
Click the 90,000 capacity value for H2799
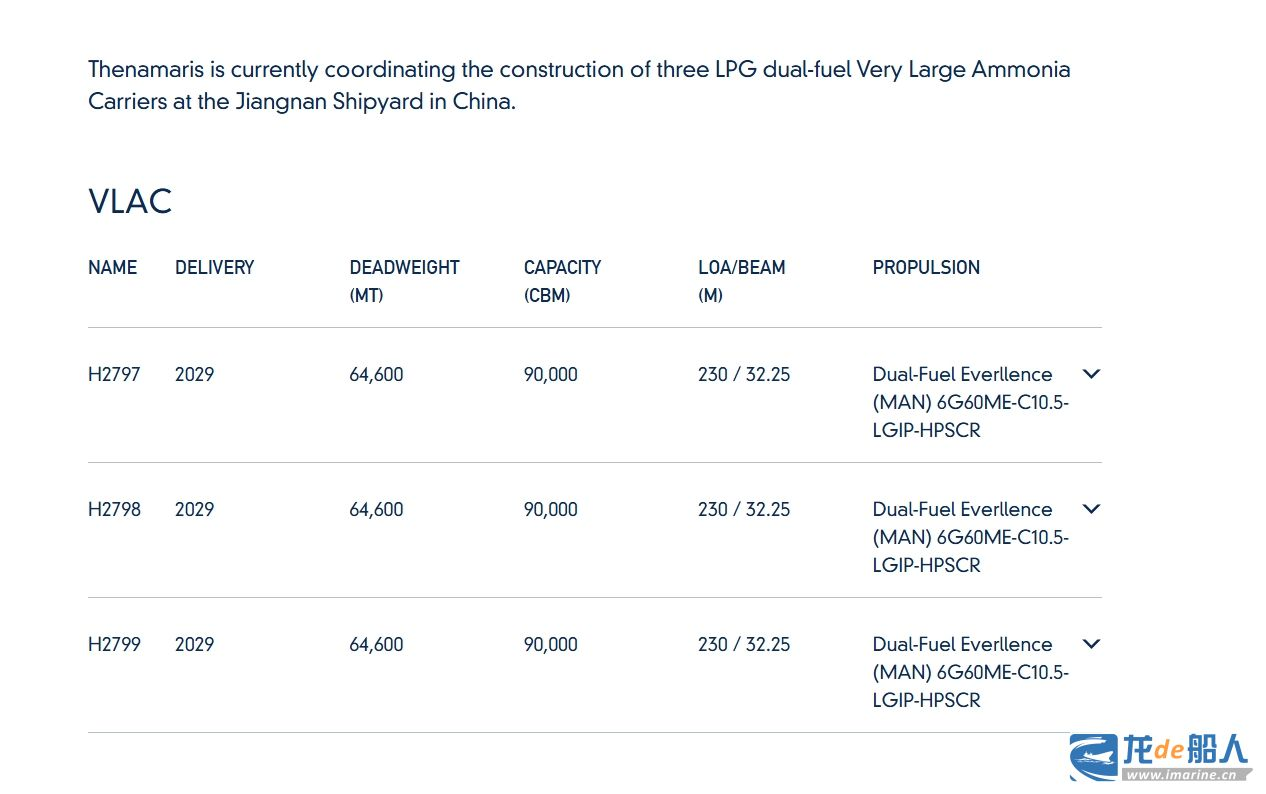click(x=550, y=644)
